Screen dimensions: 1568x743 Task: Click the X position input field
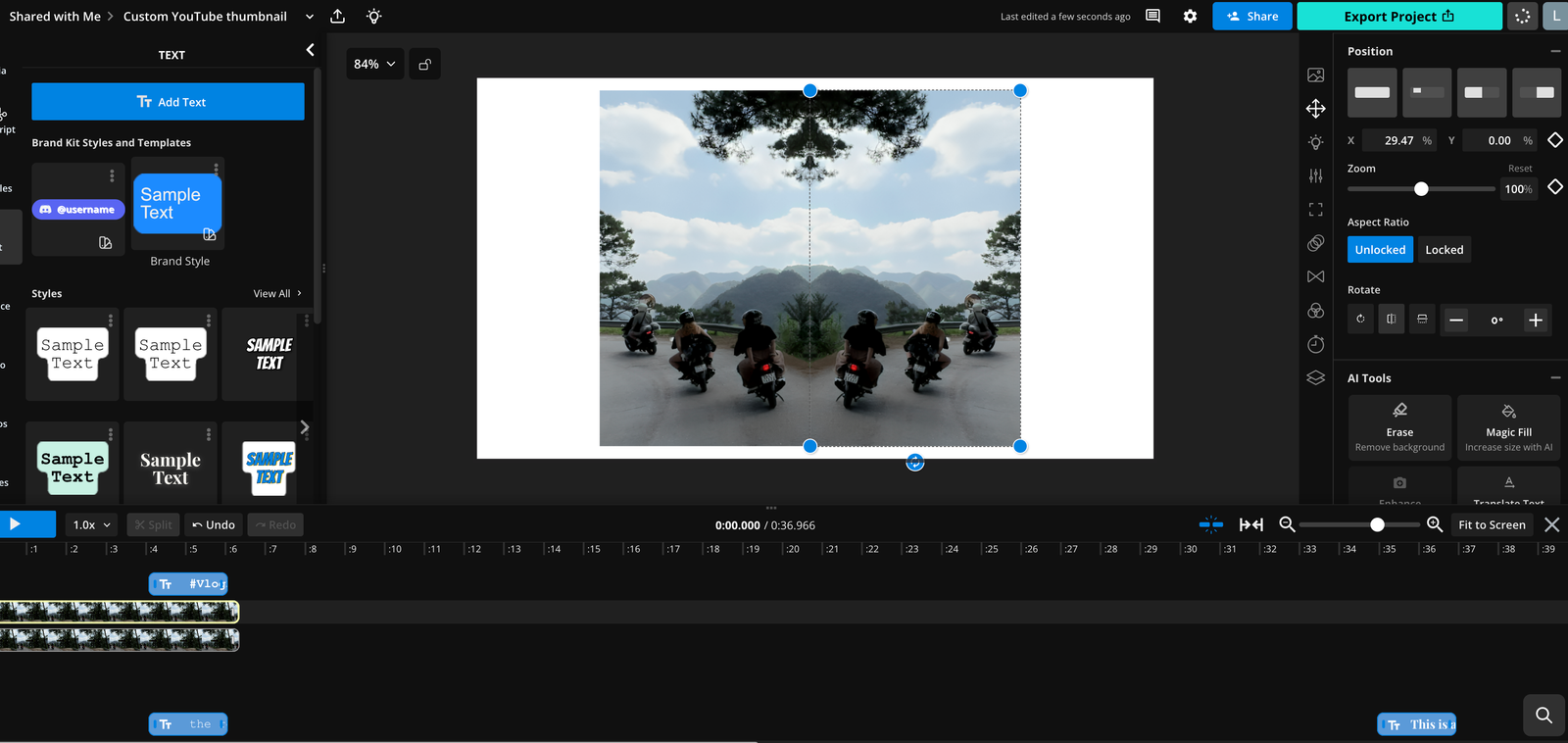click(x=1398, y=140)
